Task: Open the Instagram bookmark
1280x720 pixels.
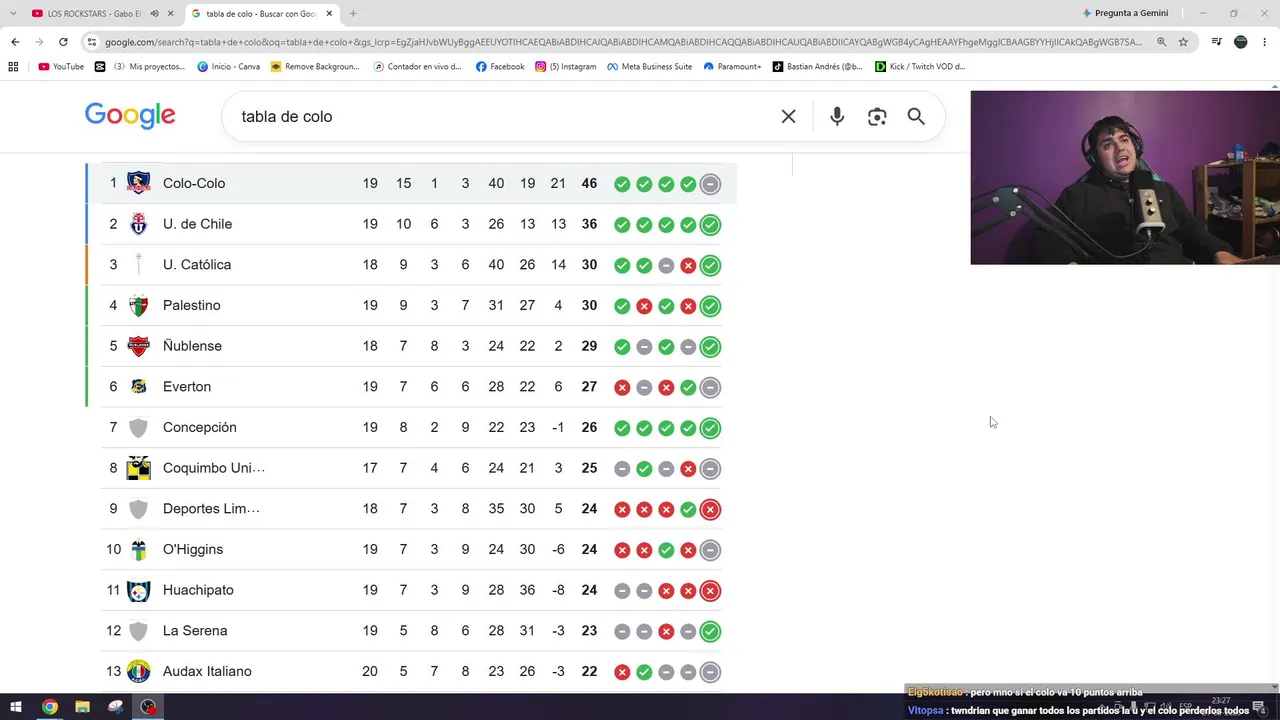Action: coord(566,67)
